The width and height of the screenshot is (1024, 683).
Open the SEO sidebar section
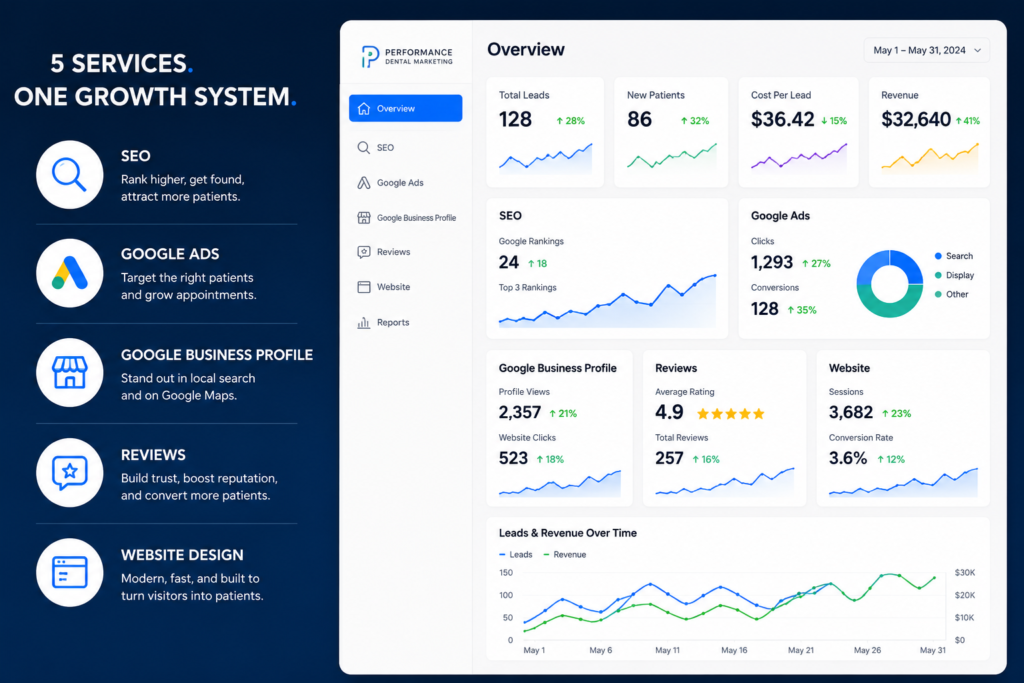[406, 148]
